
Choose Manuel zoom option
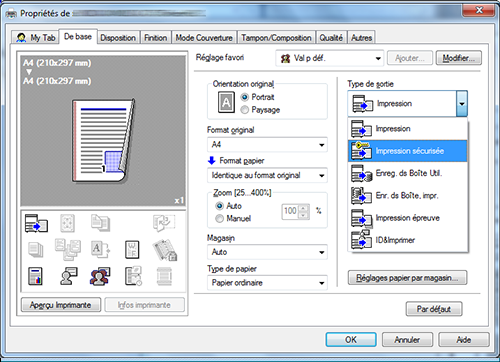[x=233, y=219]
